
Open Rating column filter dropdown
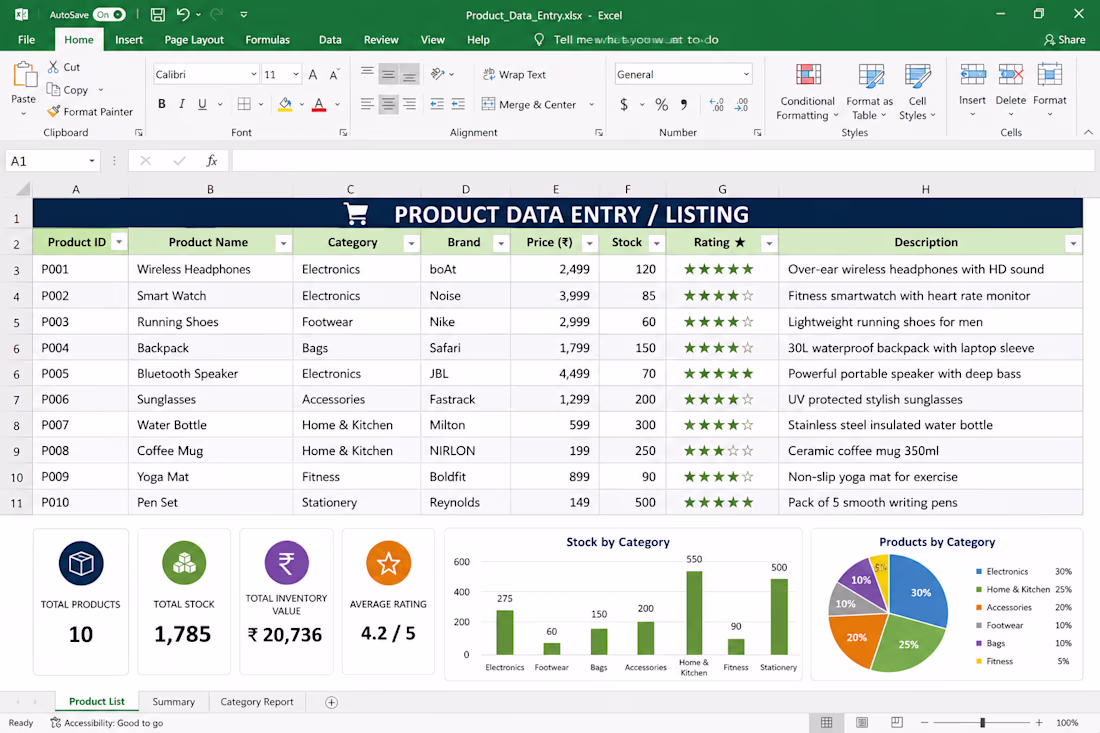769,243
